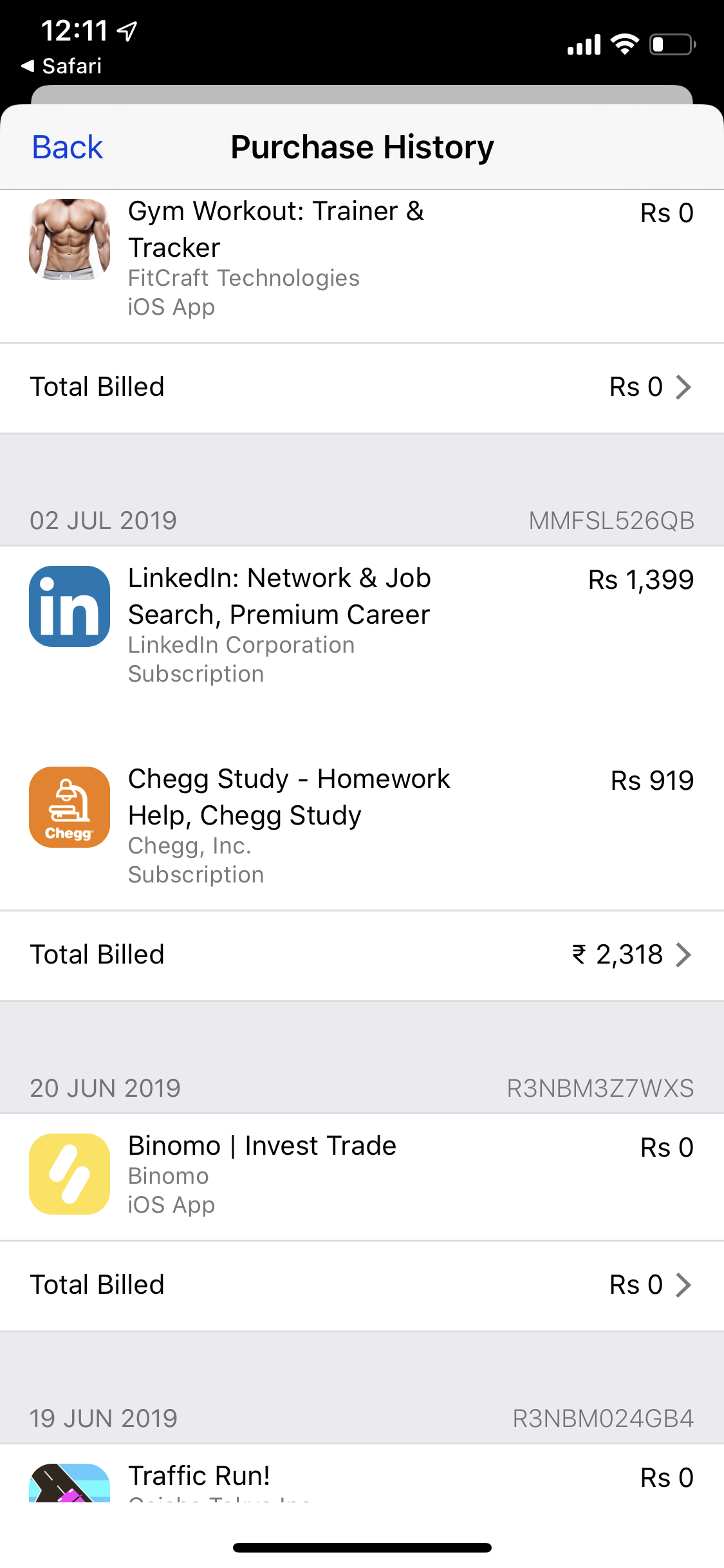The width and height of the screenshot is (724, 1568).
Task: Tap the home indicator bar
Action: (362, 1547)
